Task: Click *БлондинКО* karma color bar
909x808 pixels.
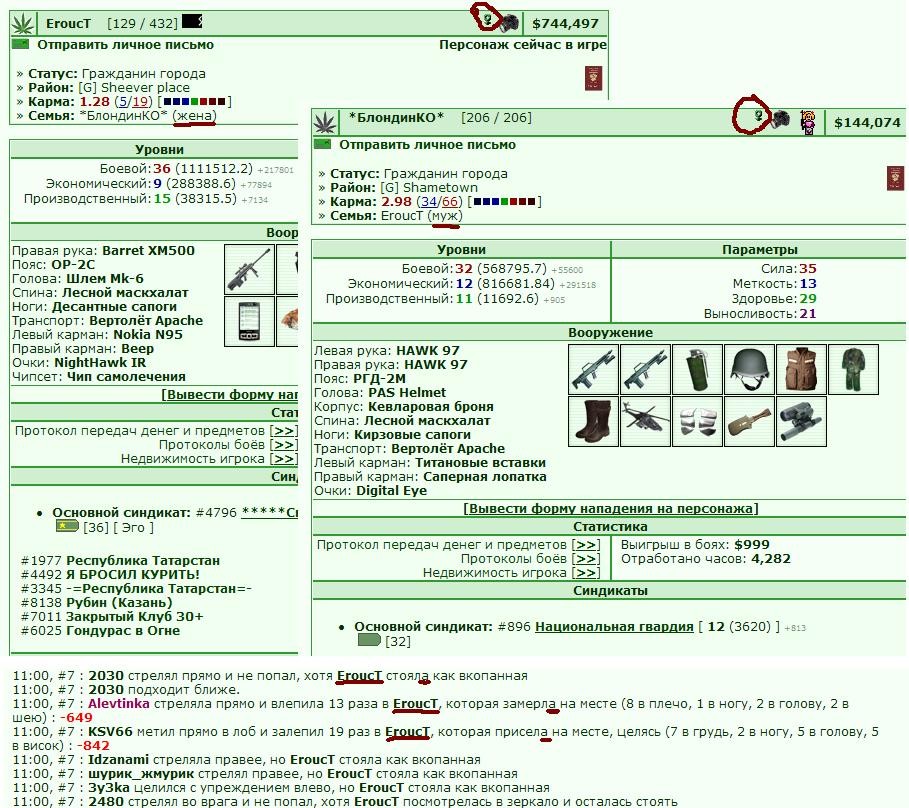Action: pyautogui.click(x=504, y=202)
